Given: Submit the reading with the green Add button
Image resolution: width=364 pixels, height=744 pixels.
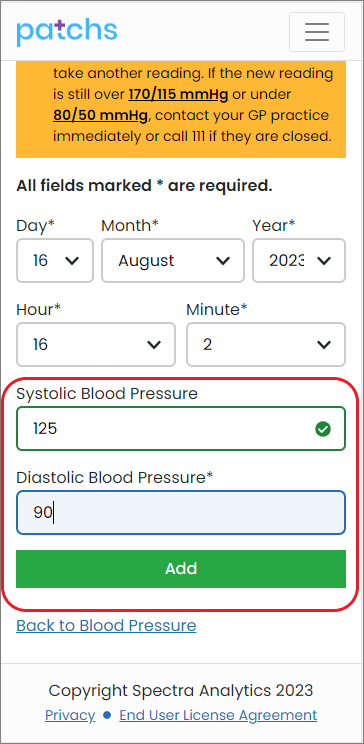Looking at the screenshot, I should pos(181,569).
